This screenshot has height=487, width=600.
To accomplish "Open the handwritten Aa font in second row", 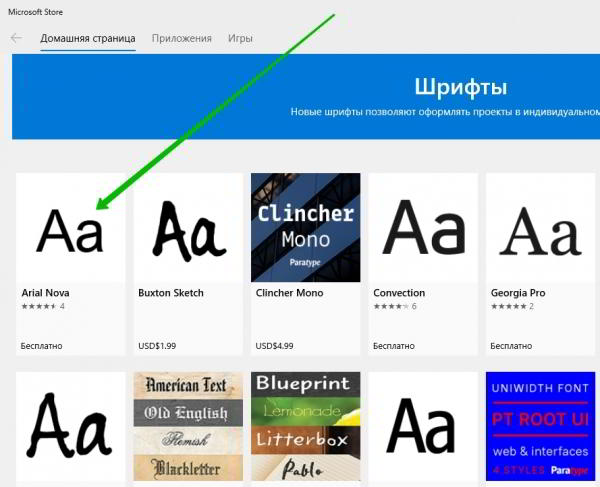I will tap(71, 426).
